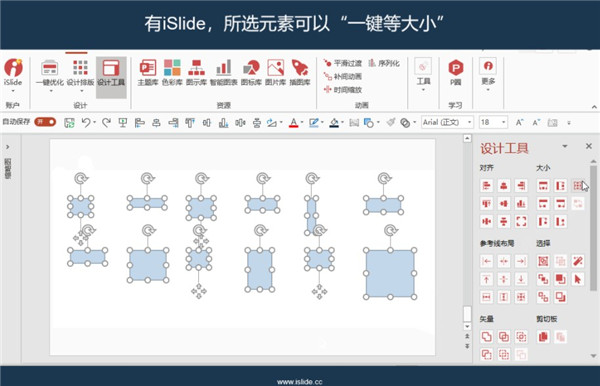Select 平滑过渡 animation option
Viewport: 600px width, 386px height.
[x=342, y=63]
